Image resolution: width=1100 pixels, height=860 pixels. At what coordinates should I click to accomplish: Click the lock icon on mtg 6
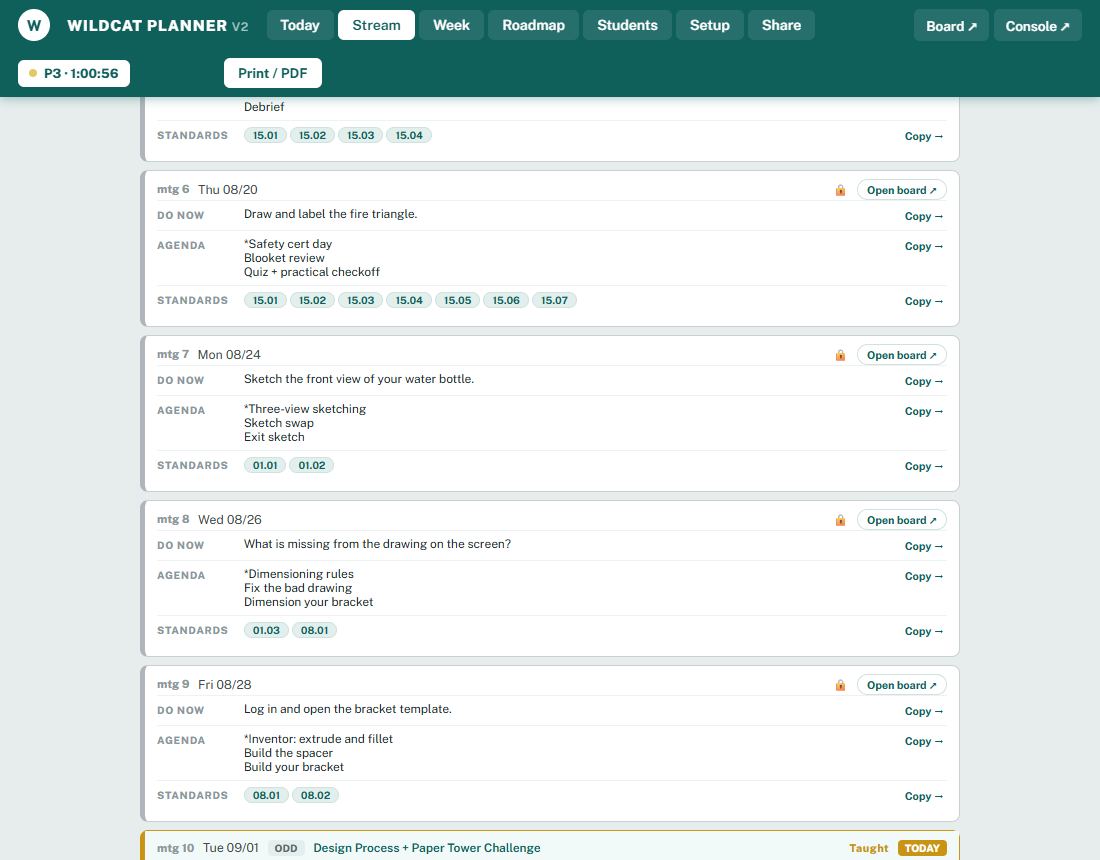840,190
